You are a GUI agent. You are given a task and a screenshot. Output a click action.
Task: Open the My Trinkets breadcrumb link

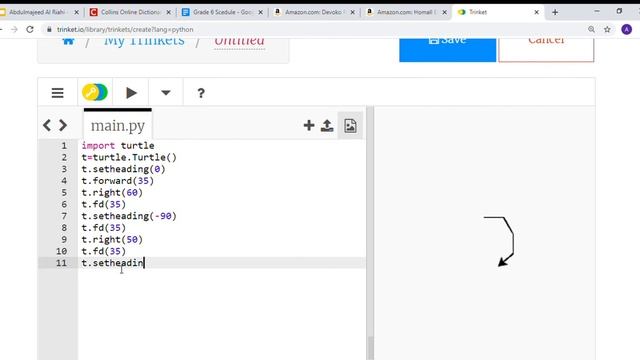pyautogui.click(x=144, y=42)
